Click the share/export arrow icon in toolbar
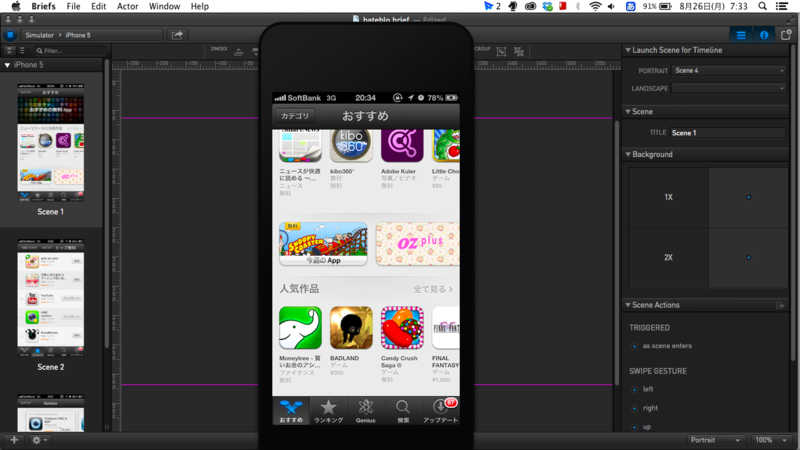 (177, 35)
